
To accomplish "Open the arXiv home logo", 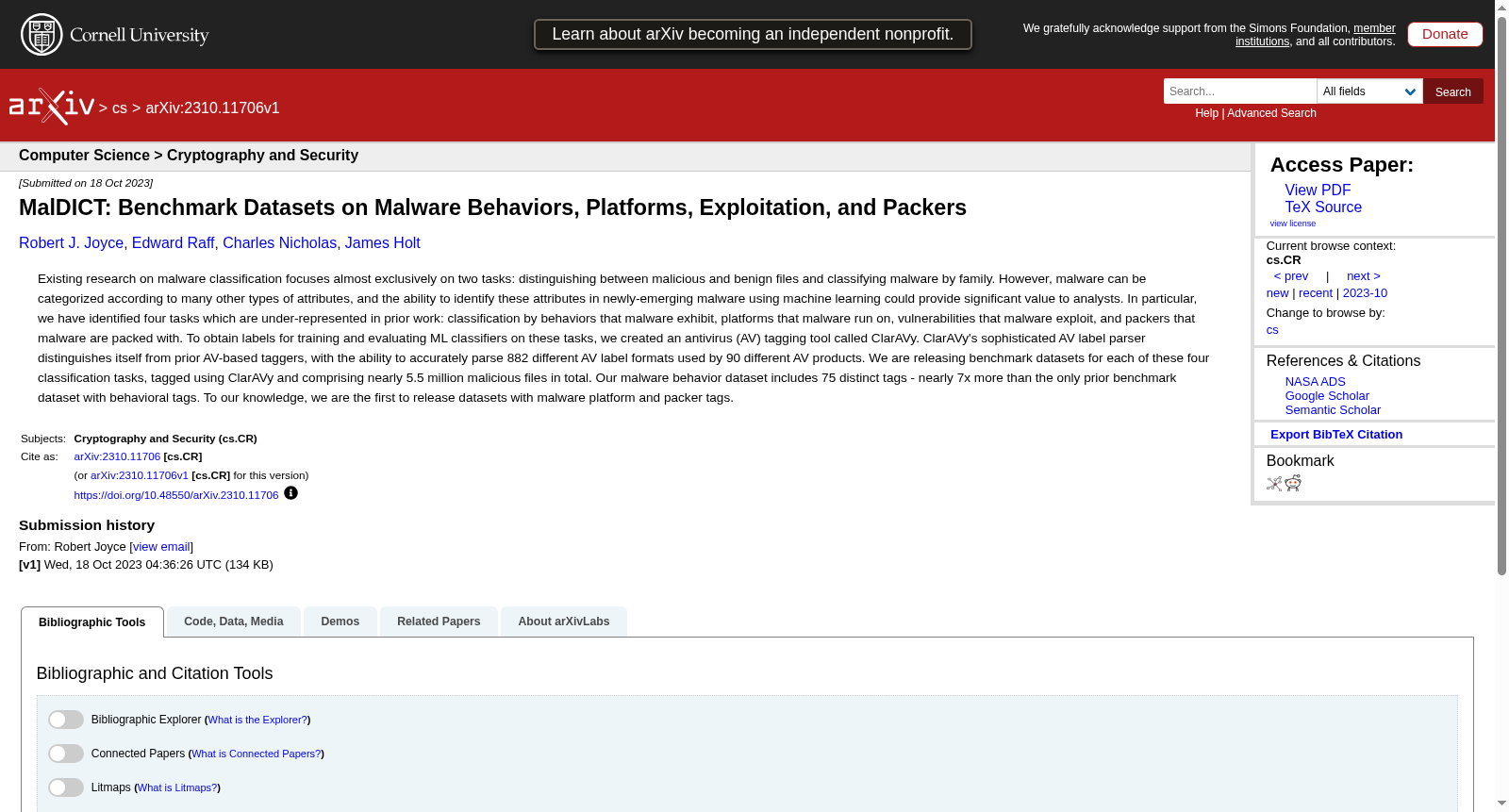I will [x=52, y=107].
